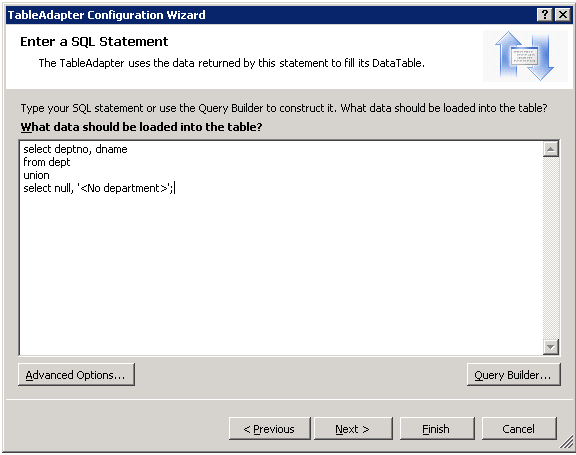Open the Advanced Options dialog
Viewport: 576px width, 455px height.
76,375
